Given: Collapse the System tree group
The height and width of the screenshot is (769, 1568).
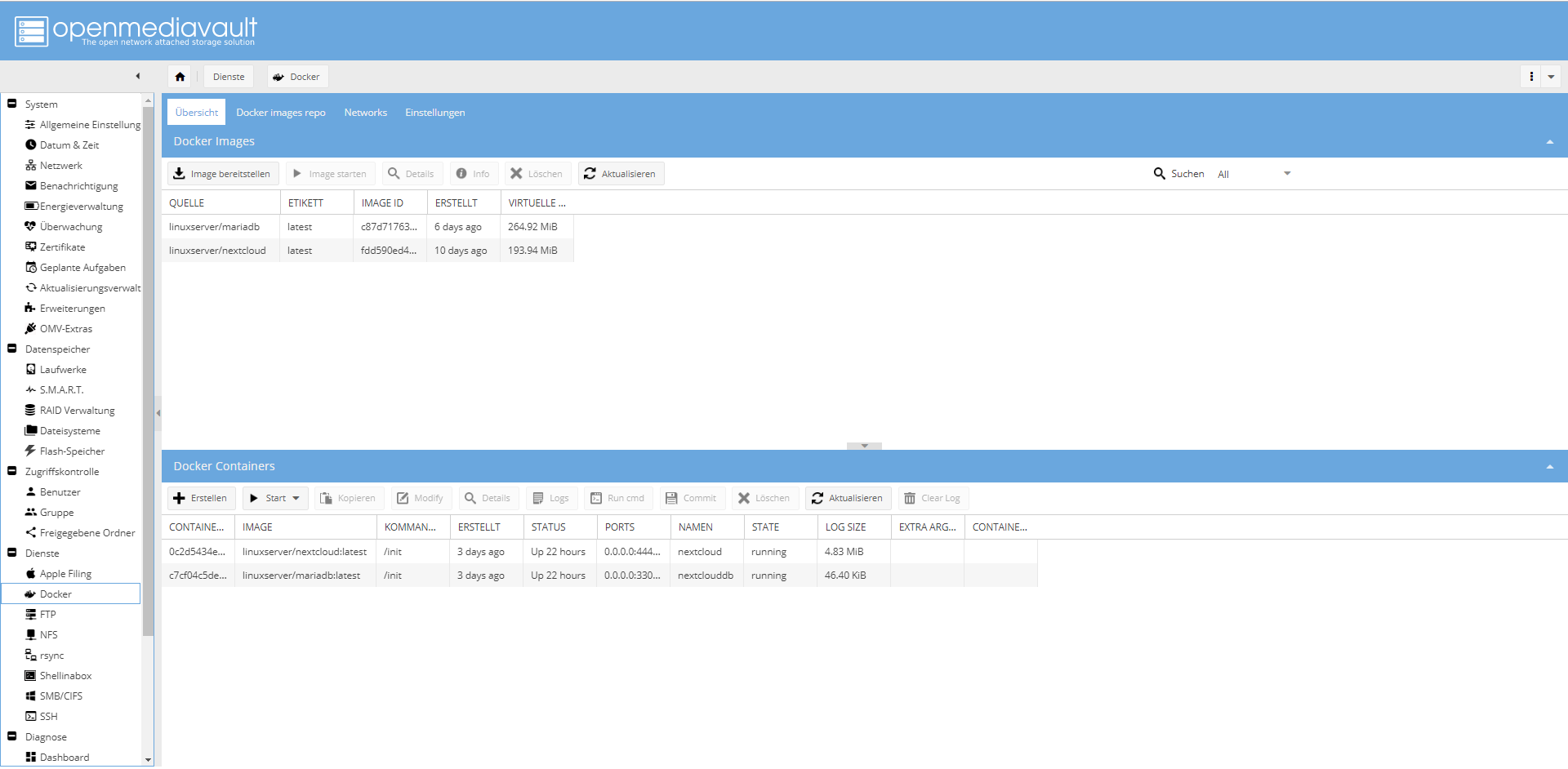Looking at the screenshot, I should (x=12, y=104).
